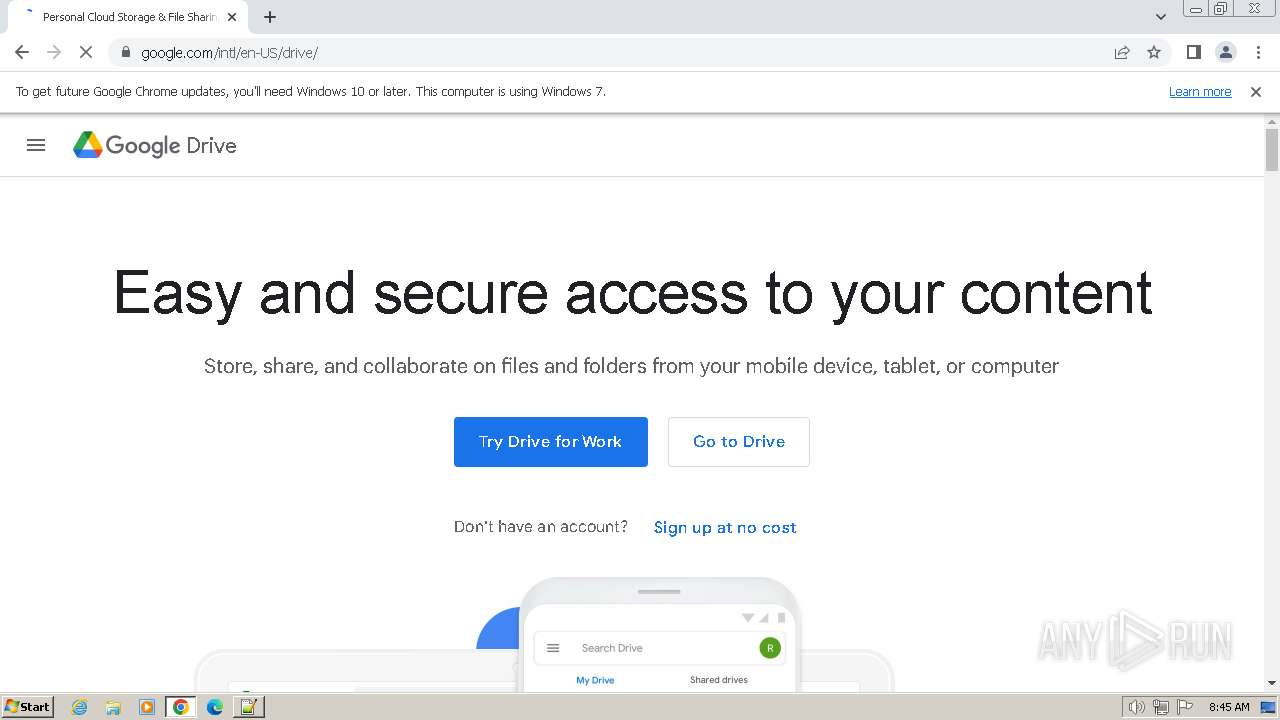Go back to previous page
Screen dimensions: 1280x720
tap(22, 52)
